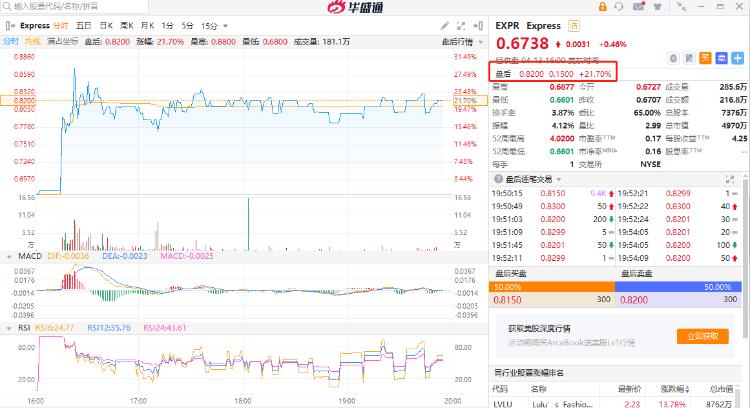Switch to the 月K chart tab

[x=147, y=26]
